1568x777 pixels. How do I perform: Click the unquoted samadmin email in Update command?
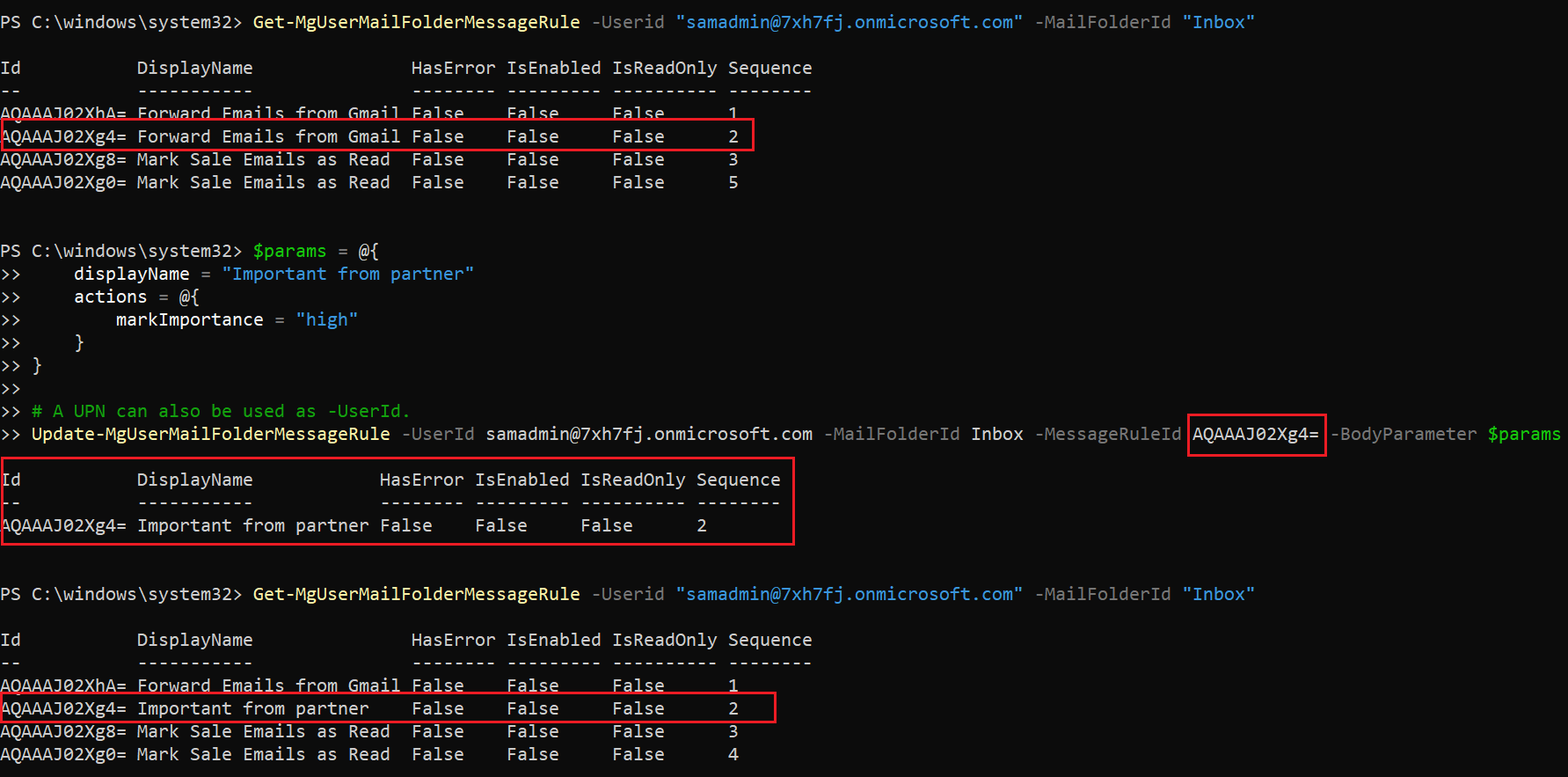649,435
